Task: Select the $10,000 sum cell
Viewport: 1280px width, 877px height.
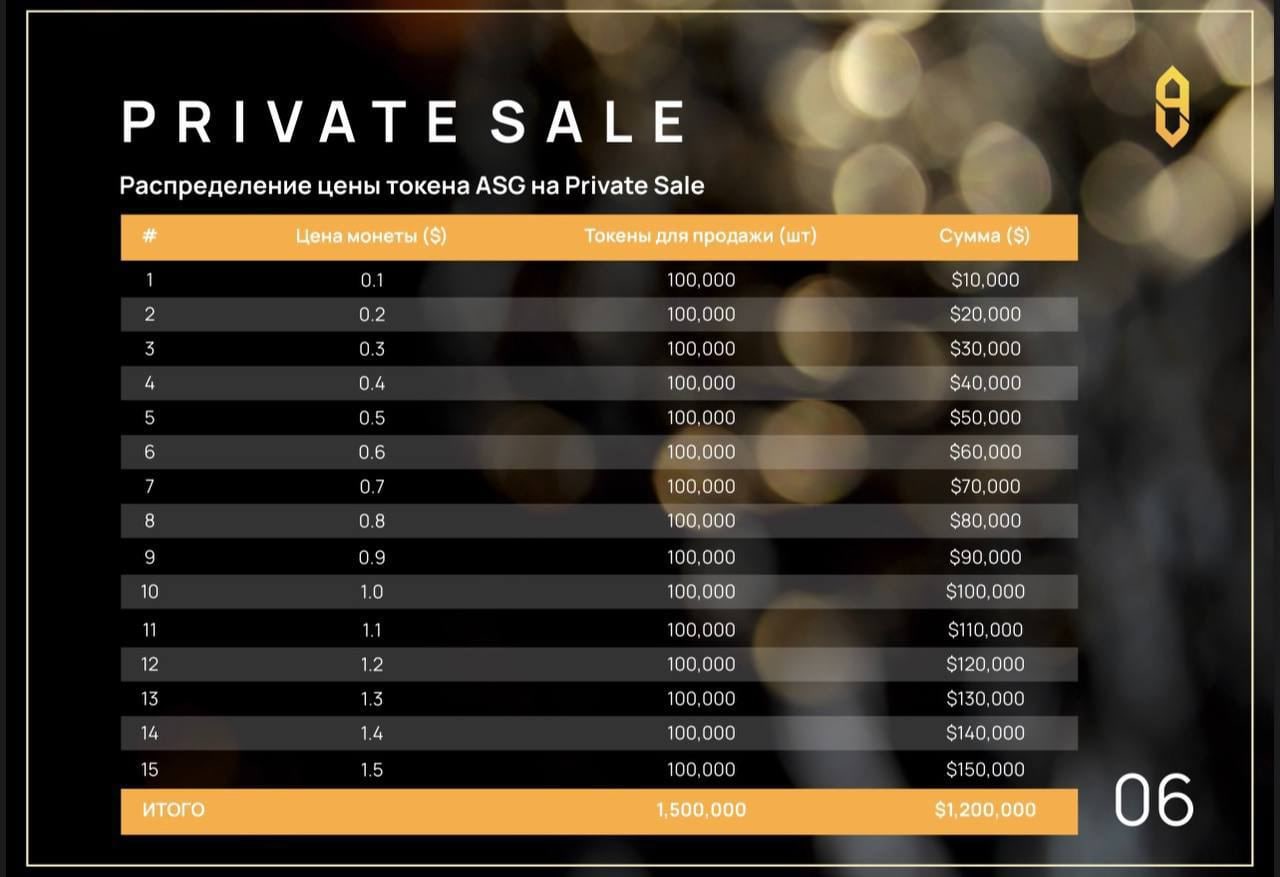Action: pos(985,280)
